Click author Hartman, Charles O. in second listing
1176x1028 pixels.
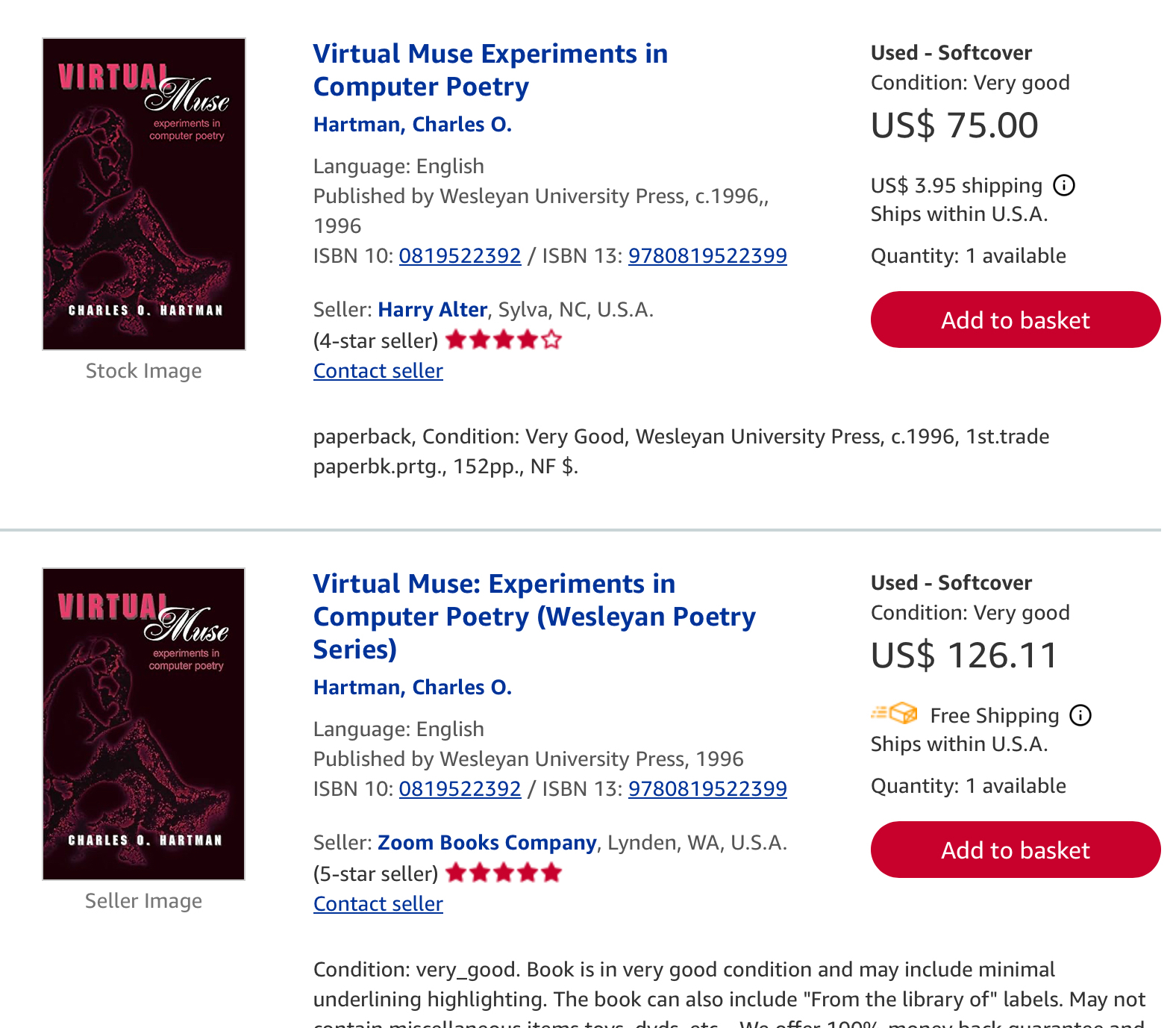pyautogui.click(x=413, y=688)
